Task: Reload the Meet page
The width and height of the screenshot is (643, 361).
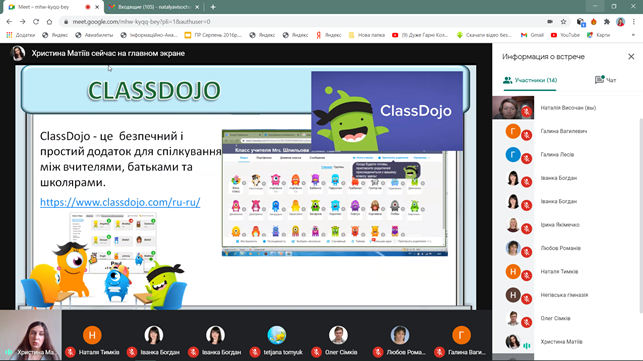Action: pyautogui.click(x=36, y=22)
